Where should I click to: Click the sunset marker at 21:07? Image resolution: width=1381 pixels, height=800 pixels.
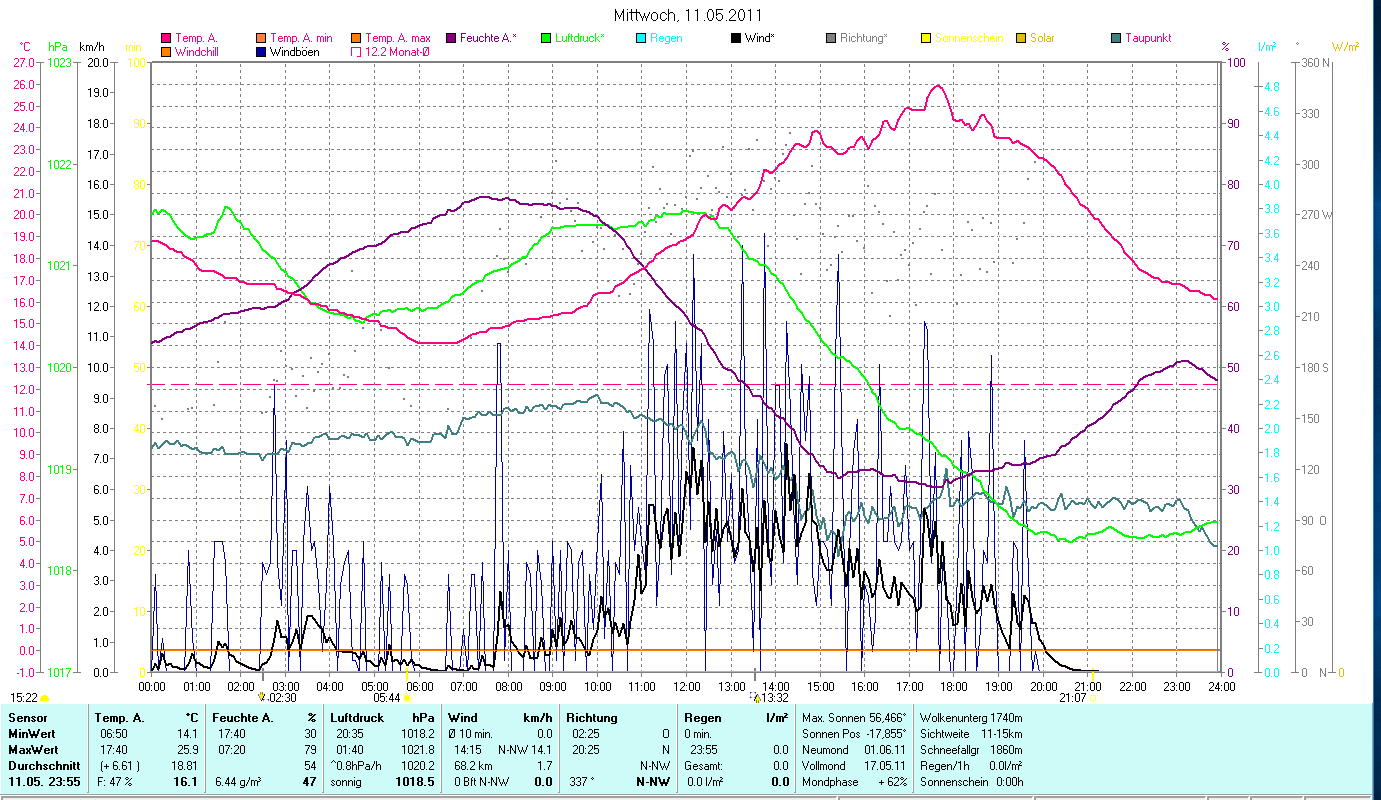1092,698
